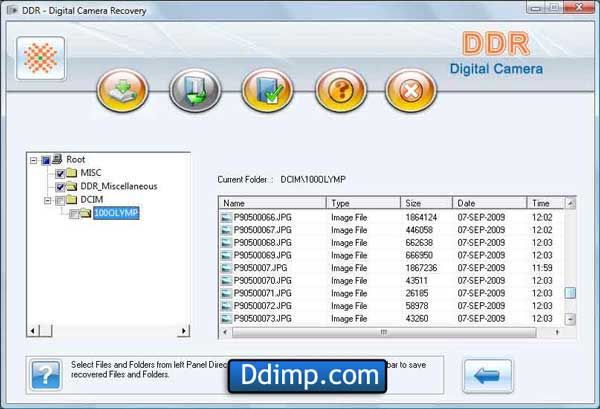The width and height of the screenshot is (600, 409).
Task: Click the open-folder arrow toolbar button
Action: click(x=195, y=91)
